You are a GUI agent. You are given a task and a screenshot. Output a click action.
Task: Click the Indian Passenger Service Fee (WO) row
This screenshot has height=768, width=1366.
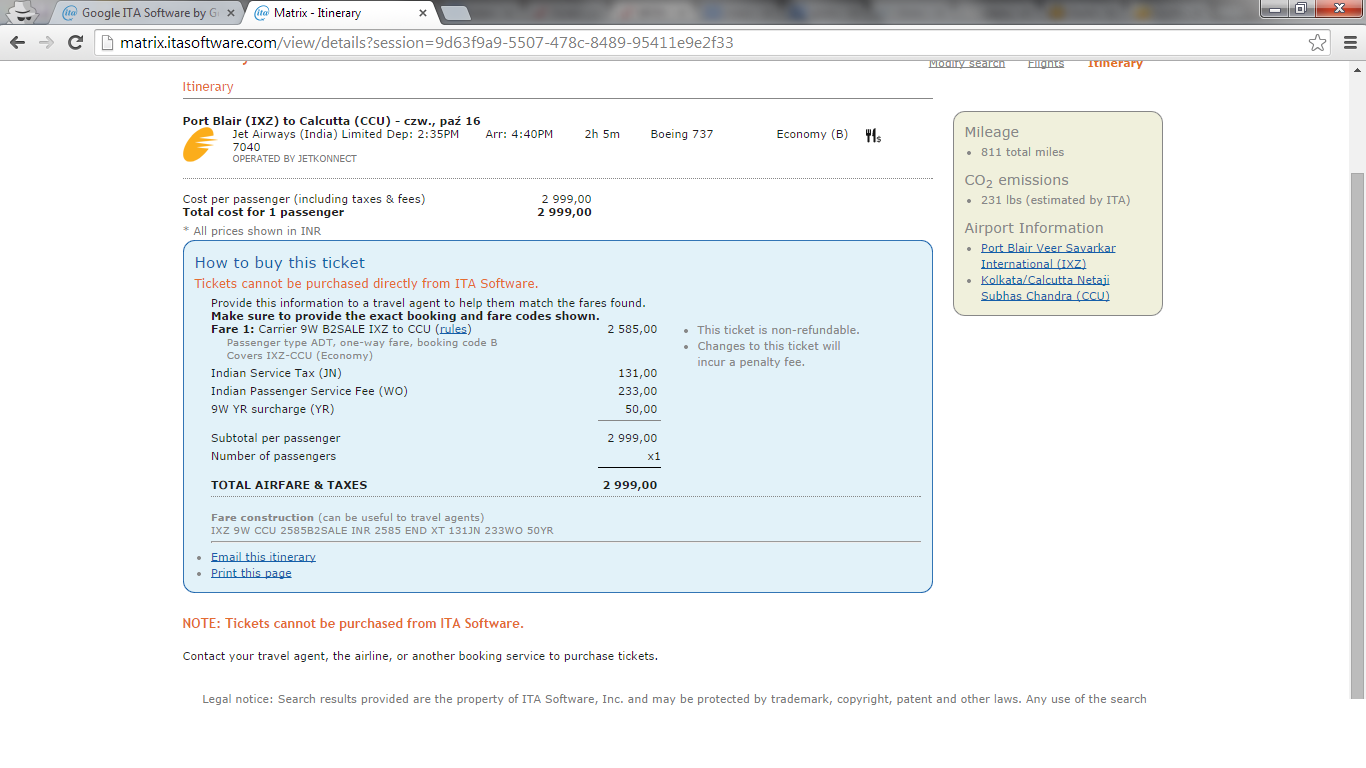pyautogui.click(x=434, y=391)
